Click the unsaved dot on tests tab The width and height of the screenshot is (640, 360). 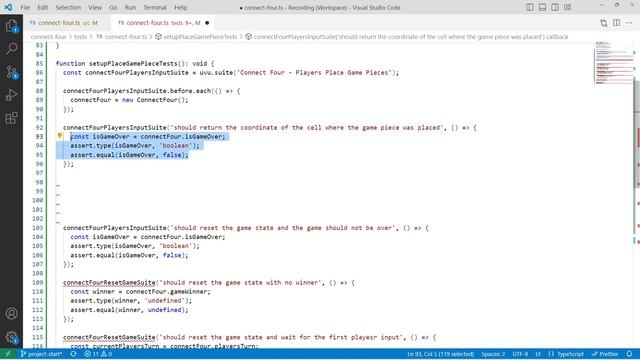[x=207, y=23]
